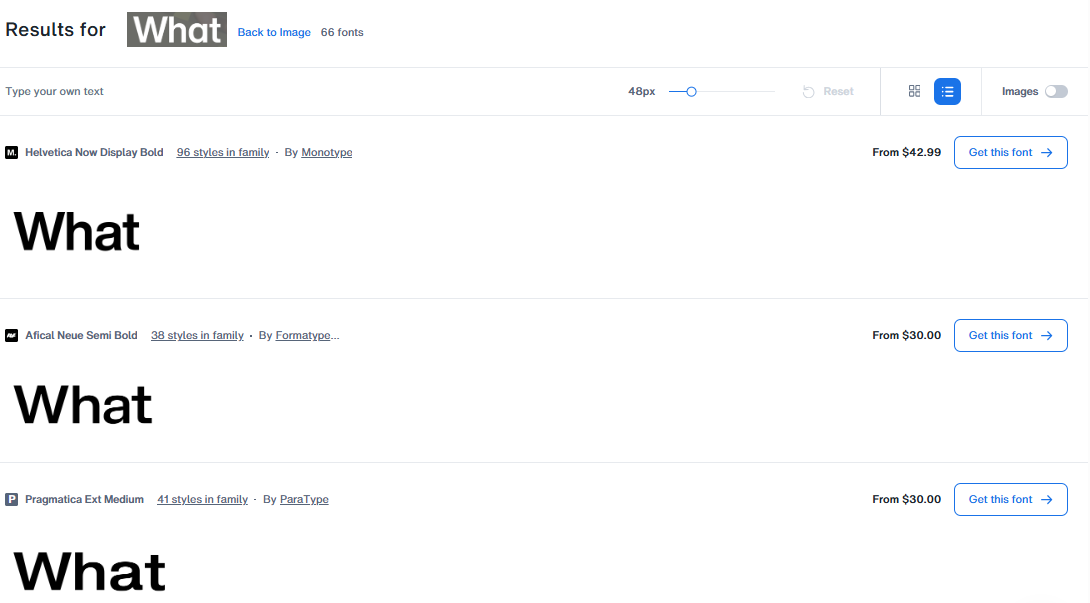1090x603 pixels.
Task: Open ParaType foundry logo icon
Action: [x=12, y=499]
